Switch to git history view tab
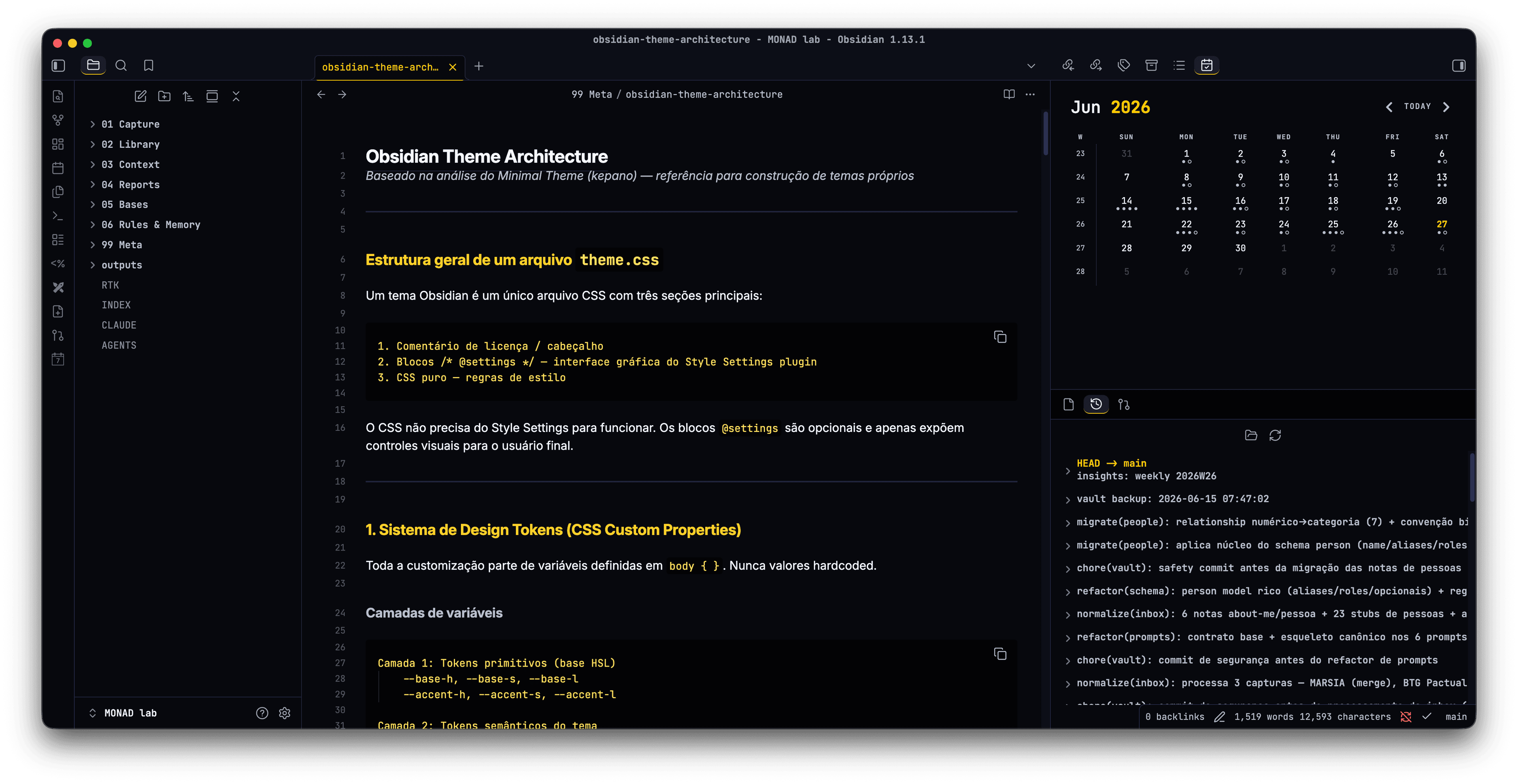The height and width of the screenshot is (784, 1518). [x=1095, y=405]
